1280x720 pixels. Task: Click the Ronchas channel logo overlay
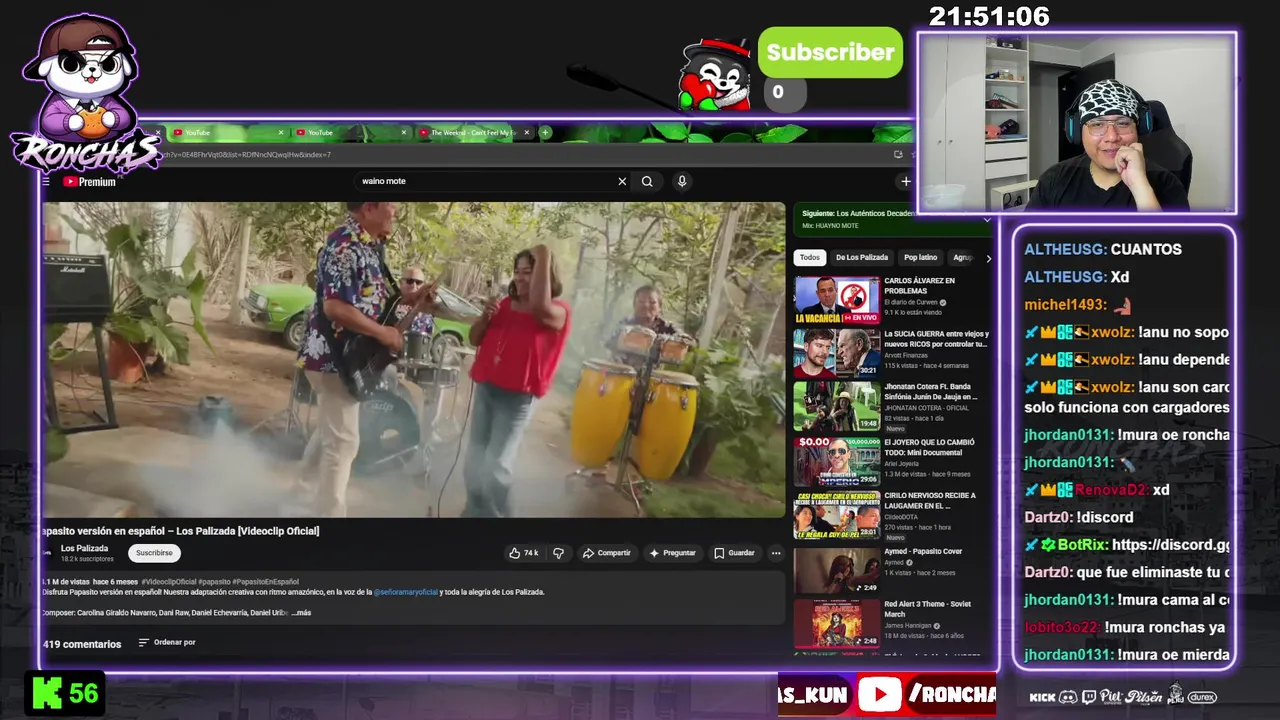click(x=85, y=95)
